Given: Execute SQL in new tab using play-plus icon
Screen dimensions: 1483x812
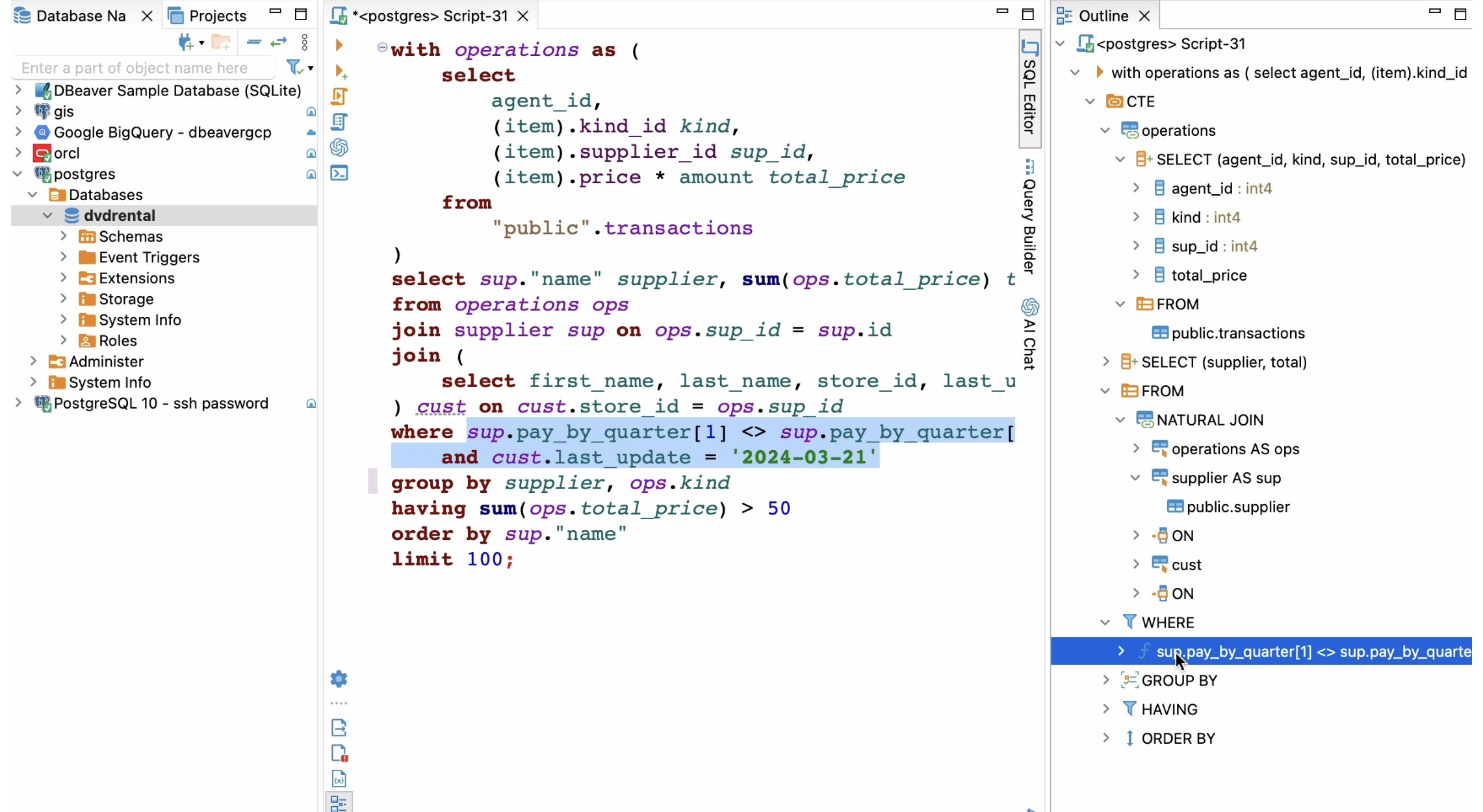Looking at the screenshot, I should tap(340, 71).
